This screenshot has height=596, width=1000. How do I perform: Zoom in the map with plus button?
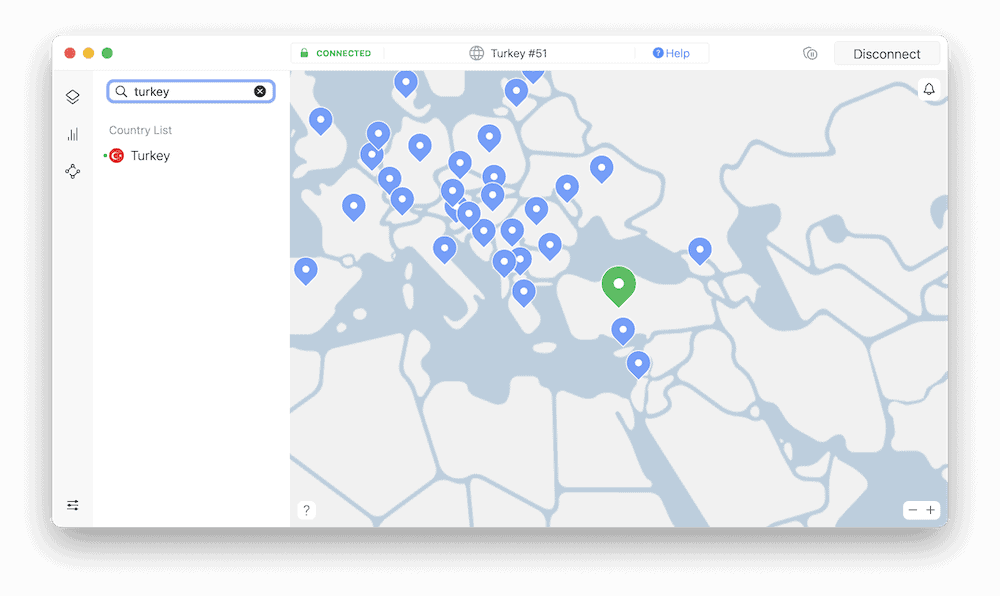coord(932,510)
